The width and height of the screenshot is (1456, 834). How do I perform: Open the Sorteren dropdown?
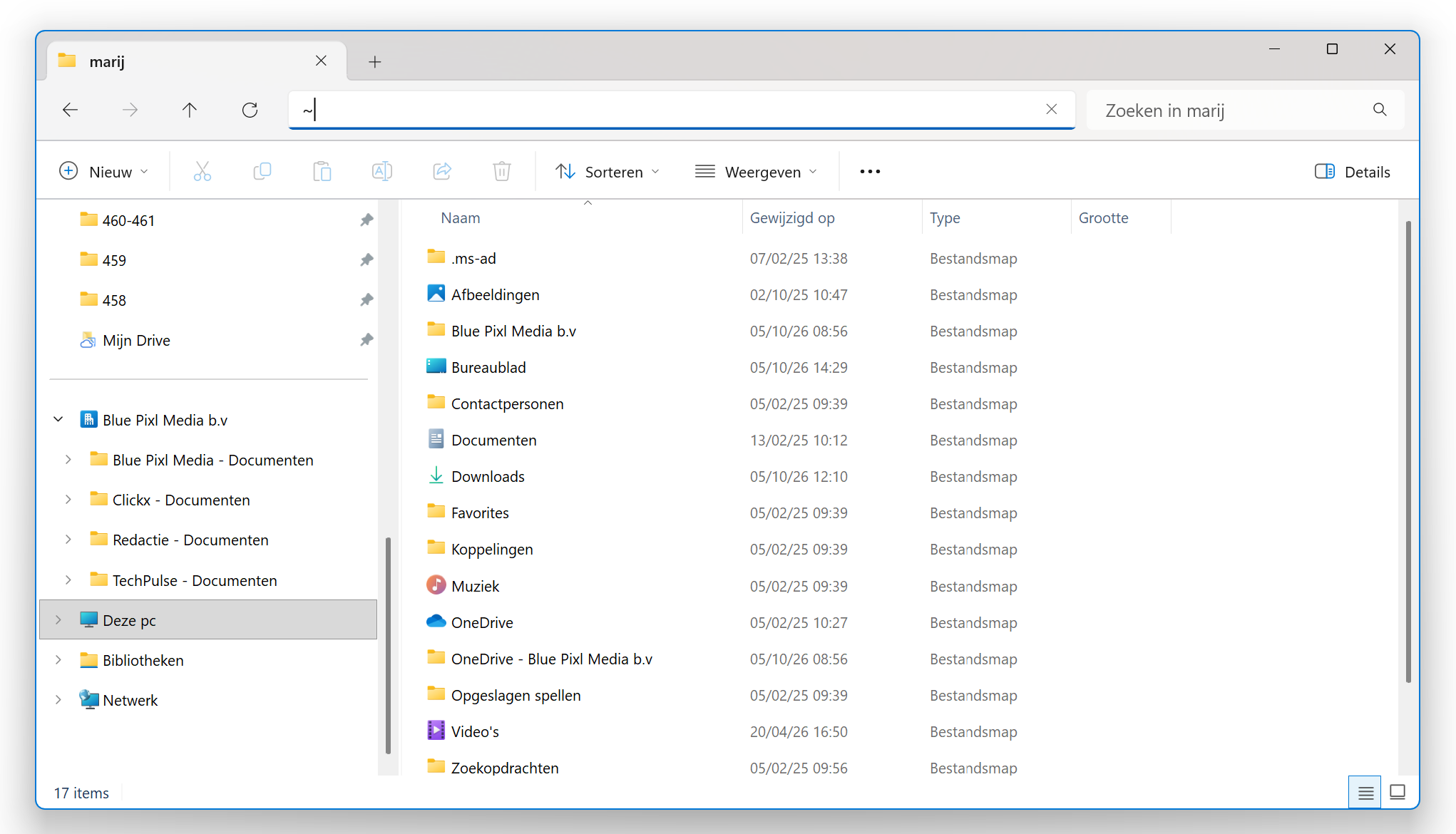608,172
